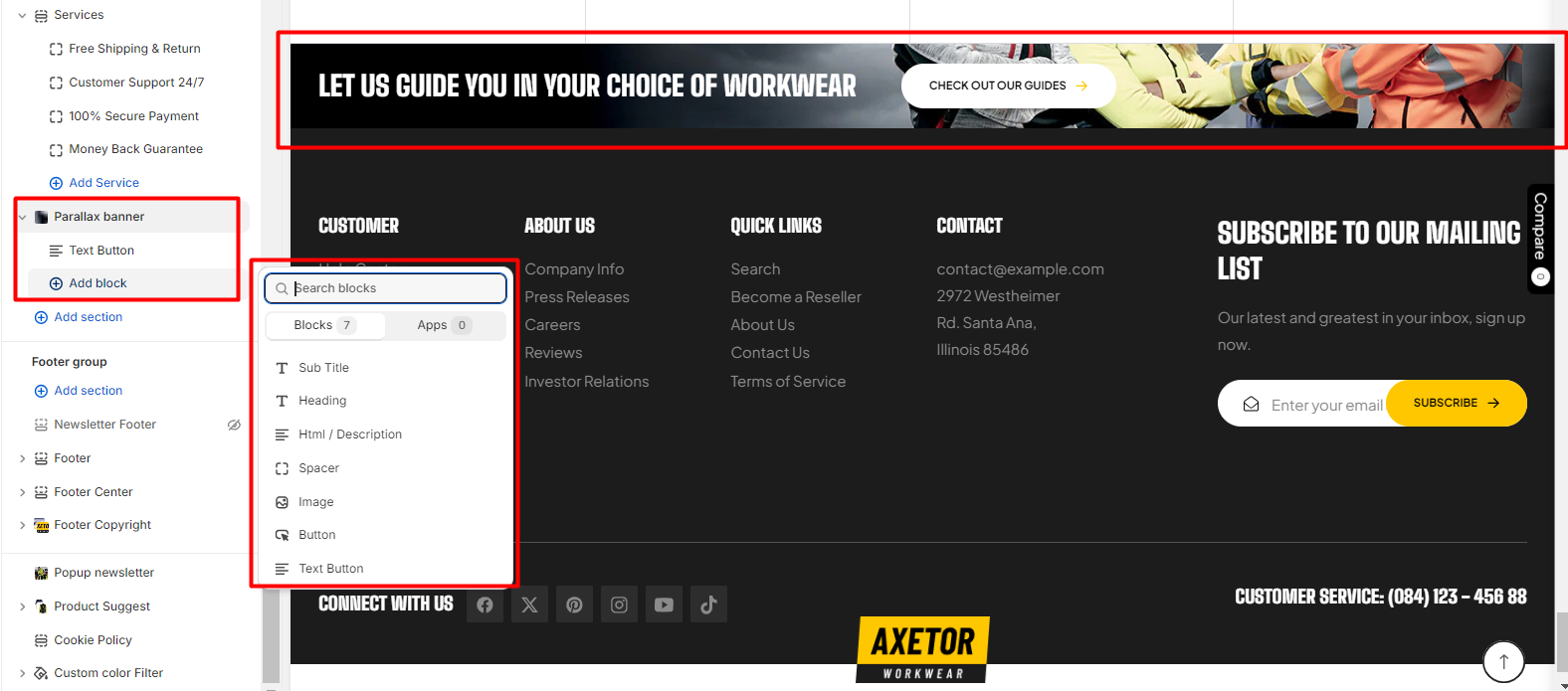1568x691 pixels.
Task: Switch to the Apps tab
Action: click(443, 325)
